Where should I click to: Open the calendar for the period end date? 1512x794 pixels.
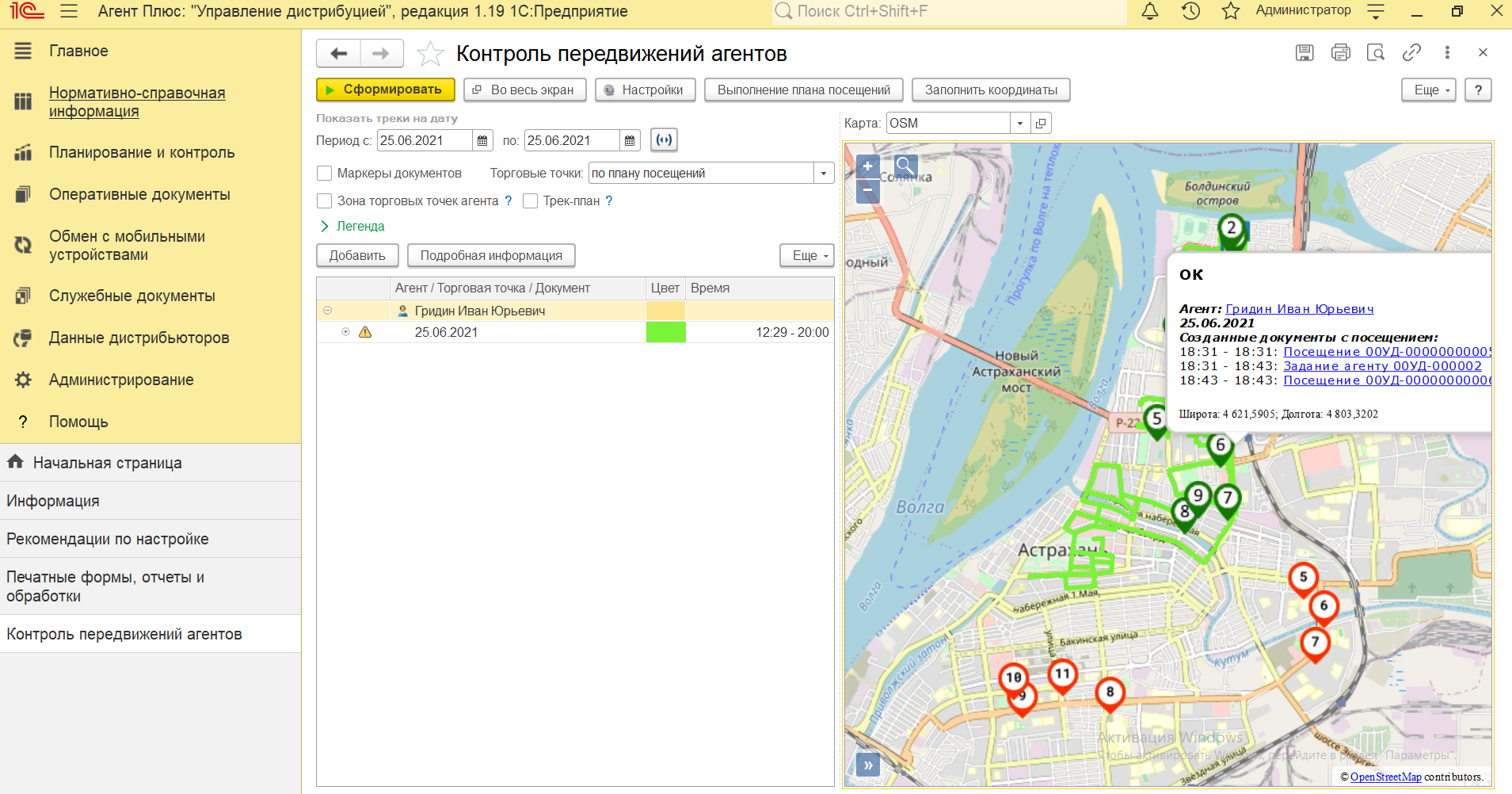click(x=630, y=141)
